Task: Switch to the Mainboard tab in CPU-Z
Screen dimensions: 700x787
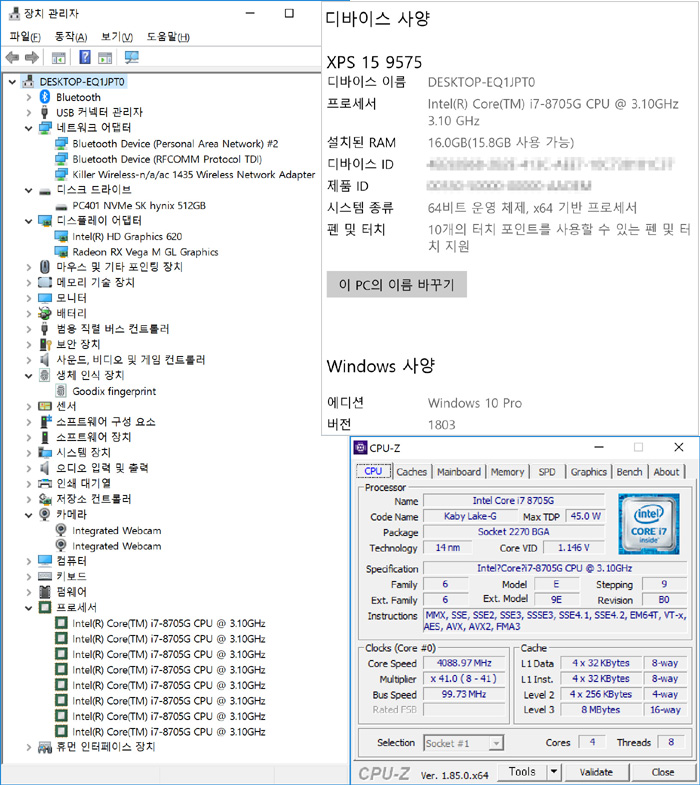Action: pyautogui.click(x=459, y=472)
